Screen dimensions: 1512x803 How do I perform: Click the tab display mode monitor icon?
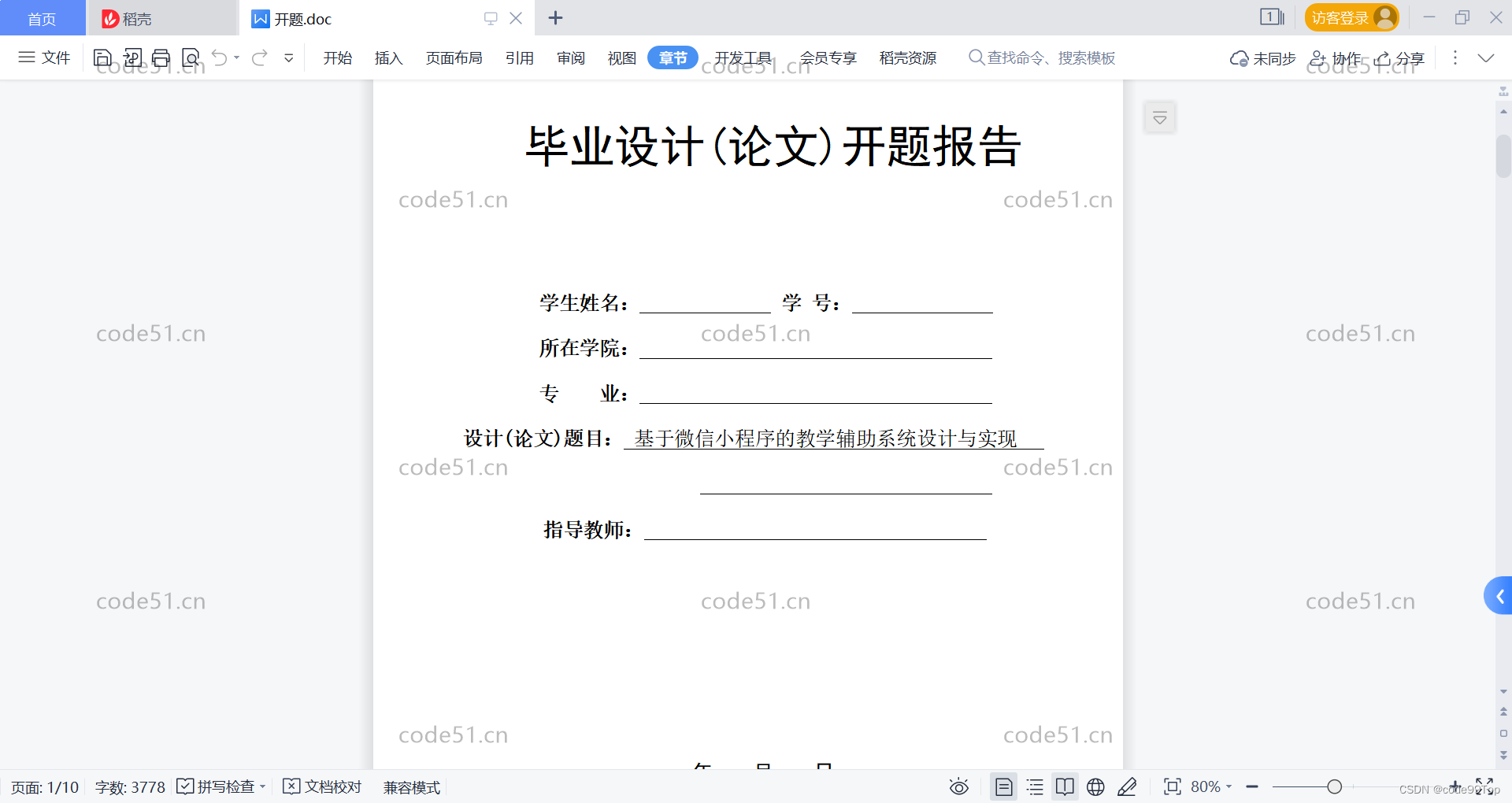coord(491,18)
